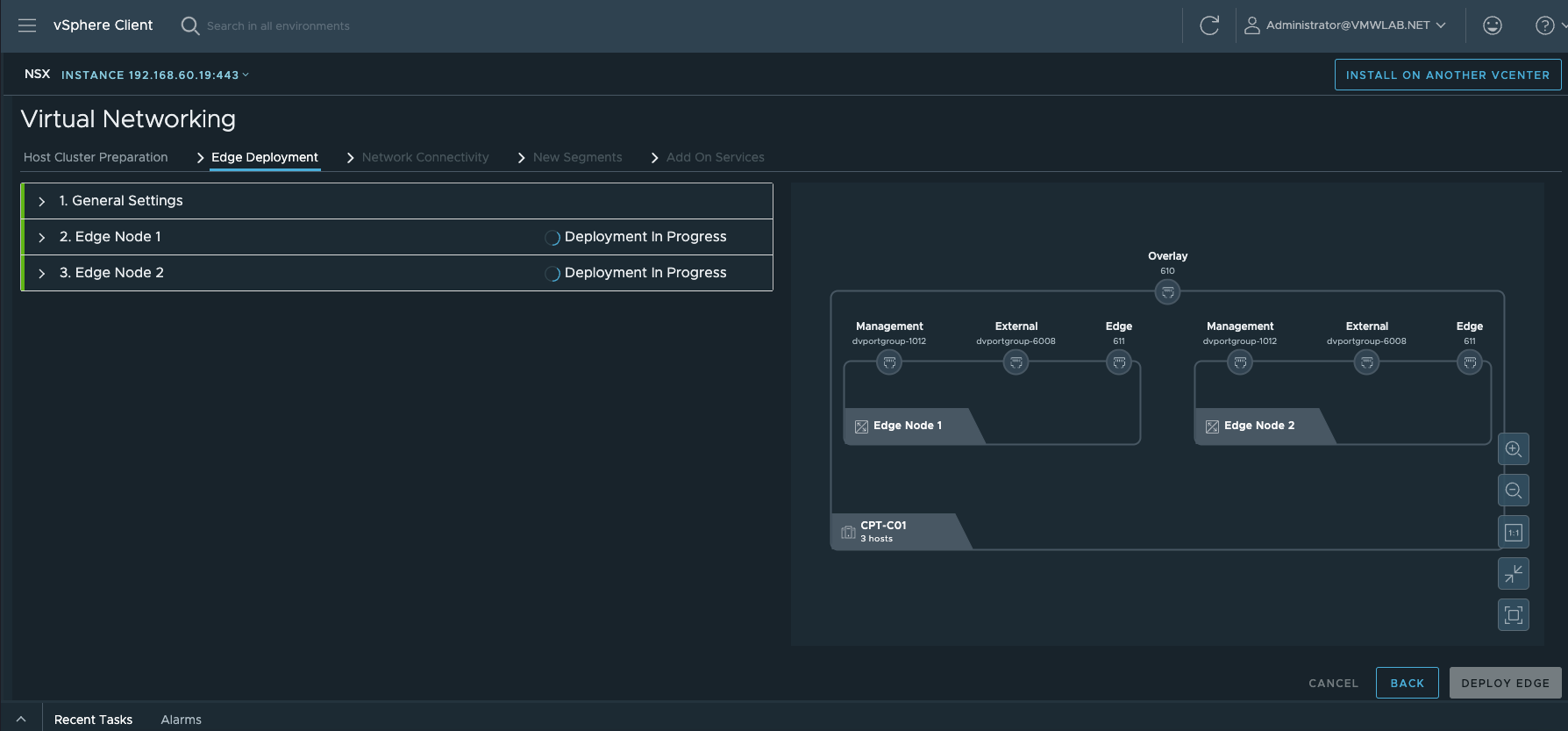Screen dimensions: 1568x731
Task: Go to Host Cluster Preparation step
Action: click(96, 157)
